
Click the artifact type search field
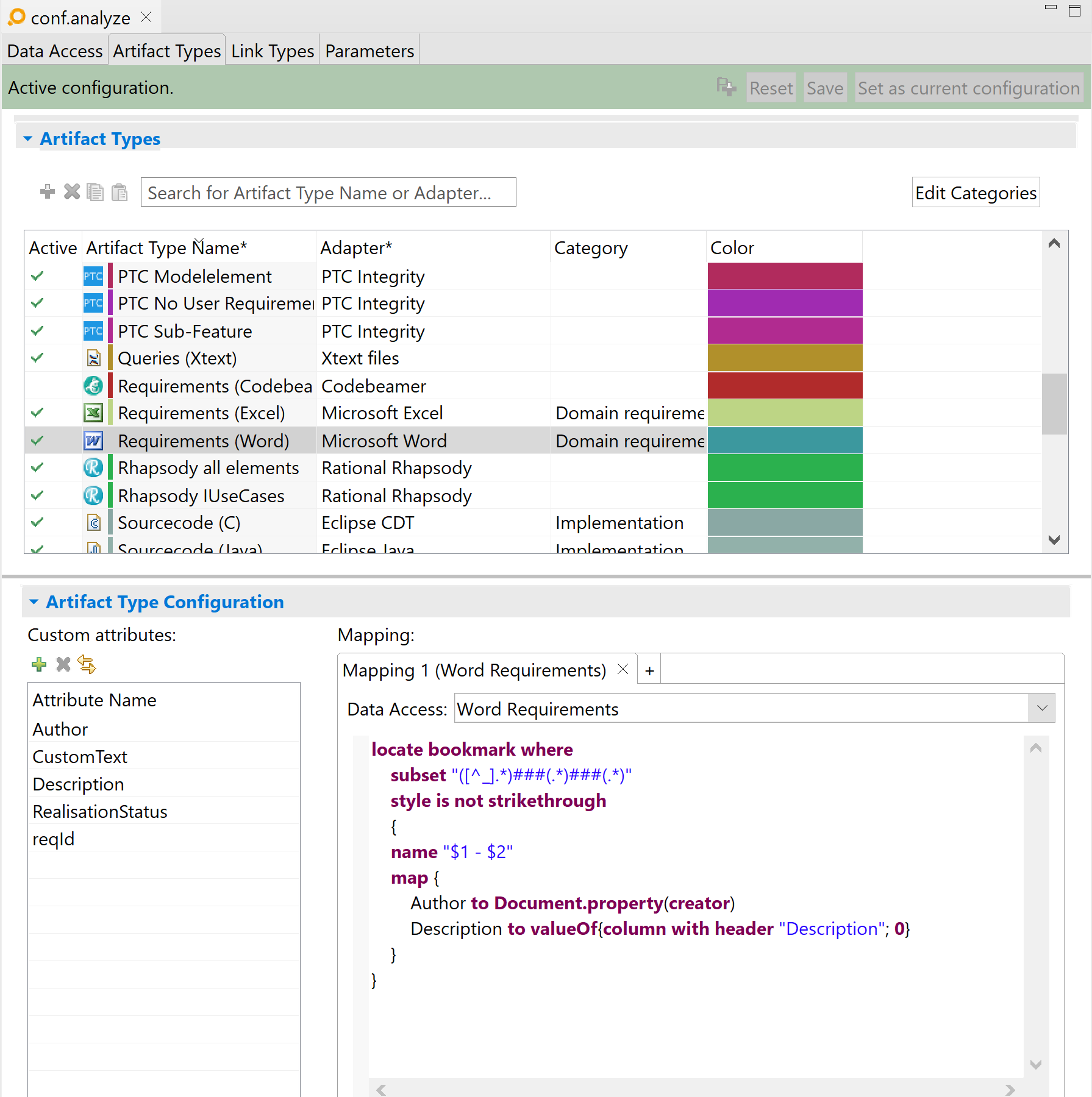point(328,193)
